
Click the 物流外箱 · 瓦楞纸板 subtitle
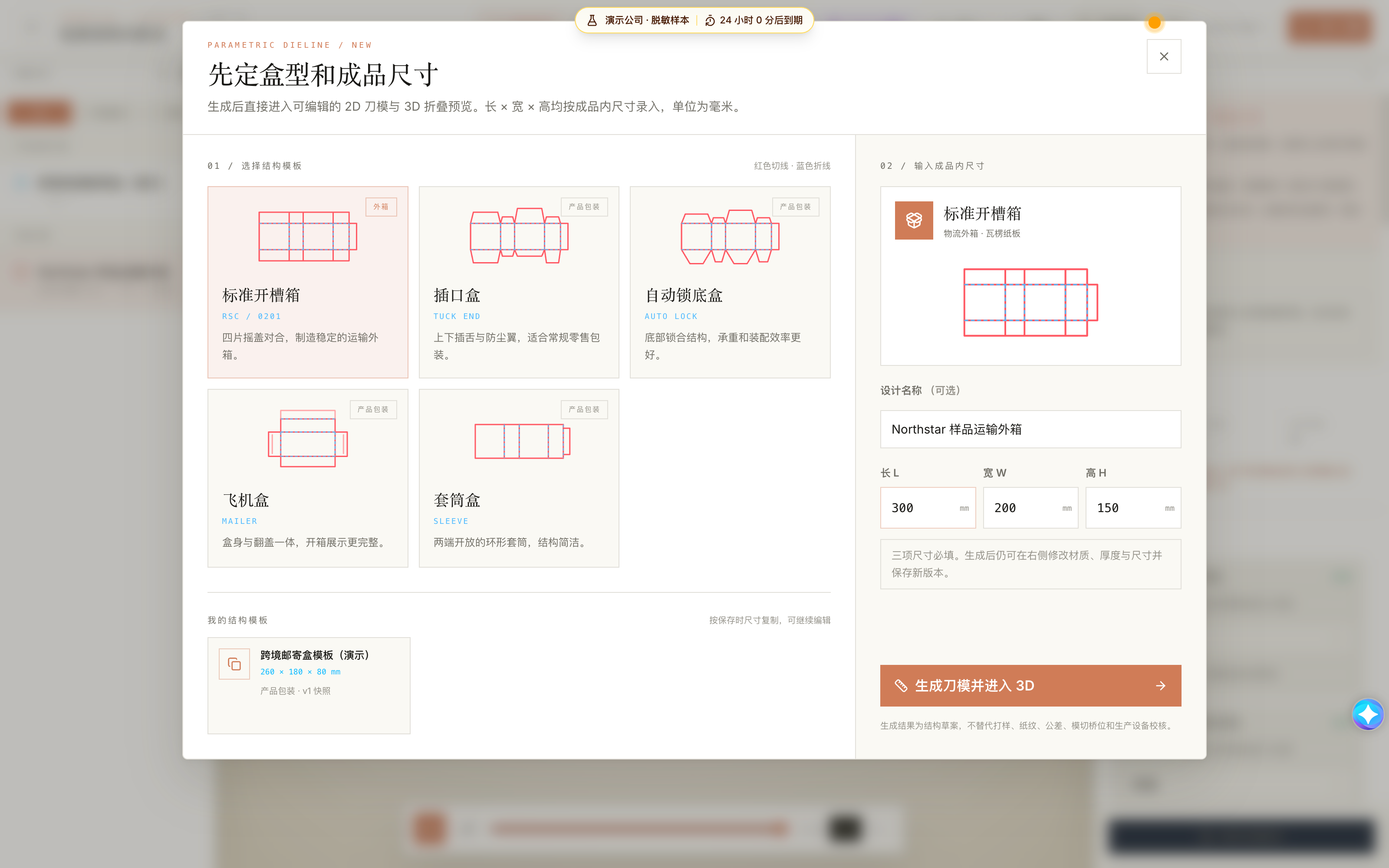pos(981,233)
